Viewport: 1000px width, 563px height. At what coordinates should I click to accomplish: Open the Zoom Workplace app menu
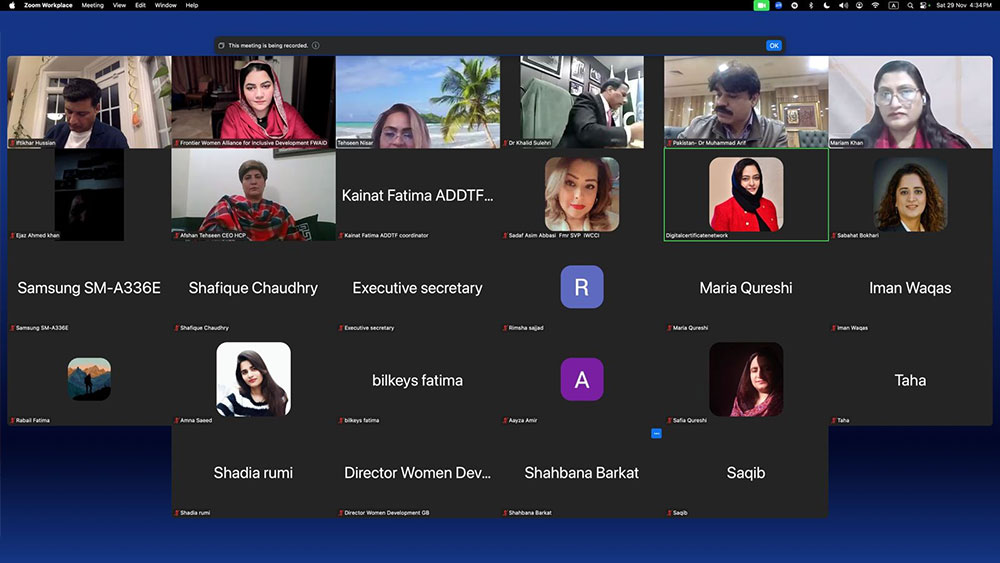46,5
